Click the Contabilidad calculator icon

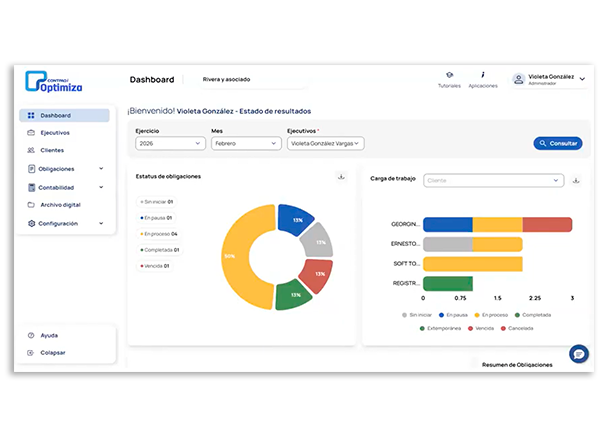click(x=31, y=188)
